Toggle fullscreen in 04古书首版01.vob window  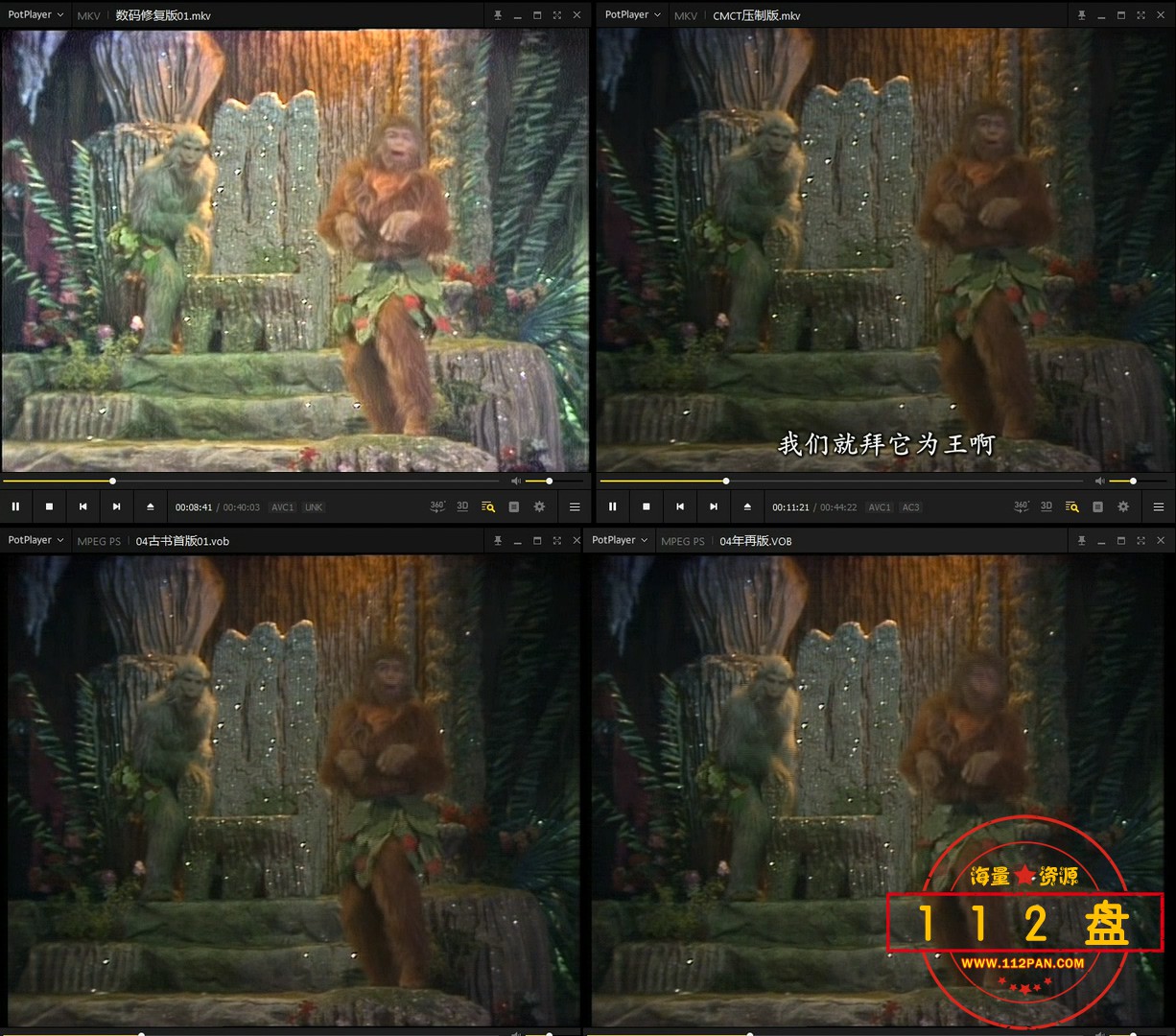(x=556, y=541)
